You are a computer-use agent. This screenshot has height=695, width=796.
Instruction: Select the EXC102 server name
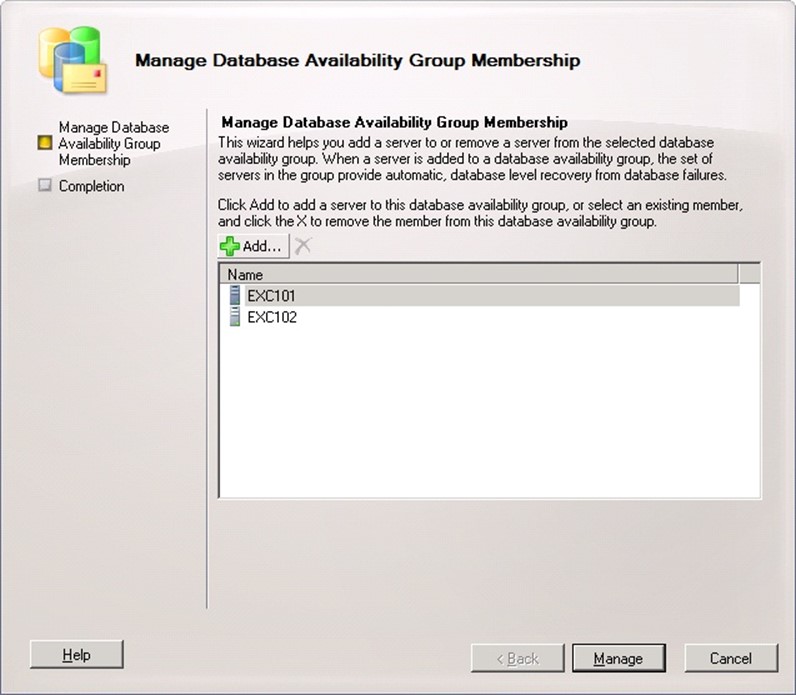271,318
